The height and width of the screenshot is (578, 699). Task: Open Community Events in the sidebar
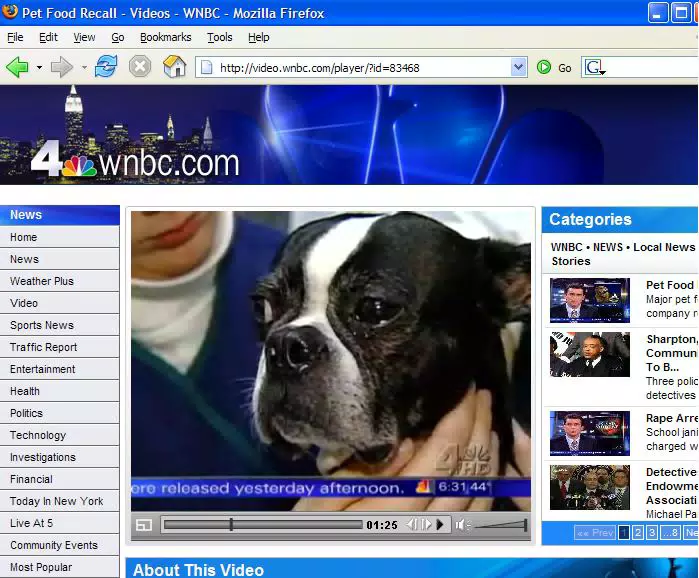[60, 545]
